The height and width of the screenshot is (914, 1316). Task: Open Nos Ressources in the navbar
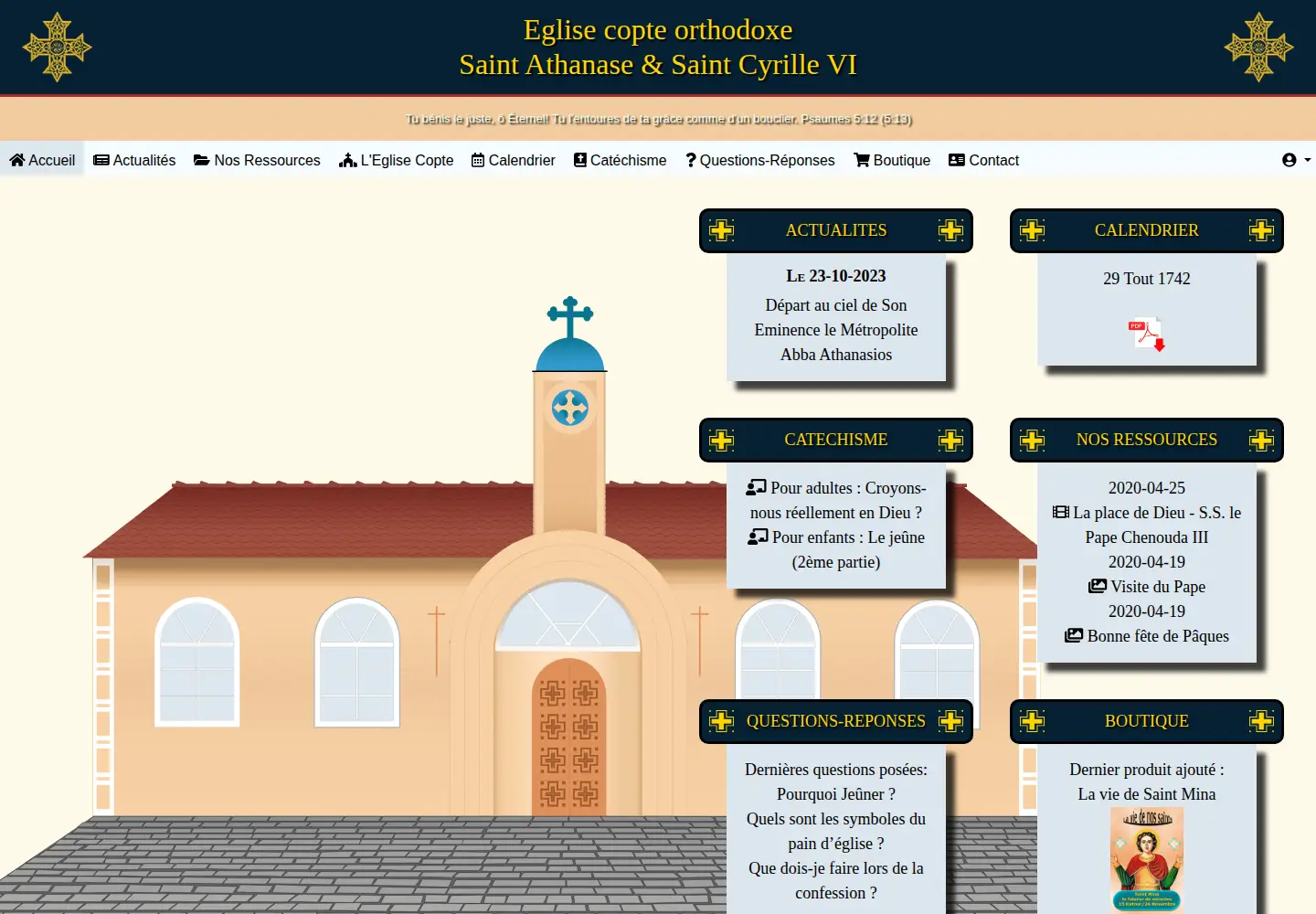[257, 160]
